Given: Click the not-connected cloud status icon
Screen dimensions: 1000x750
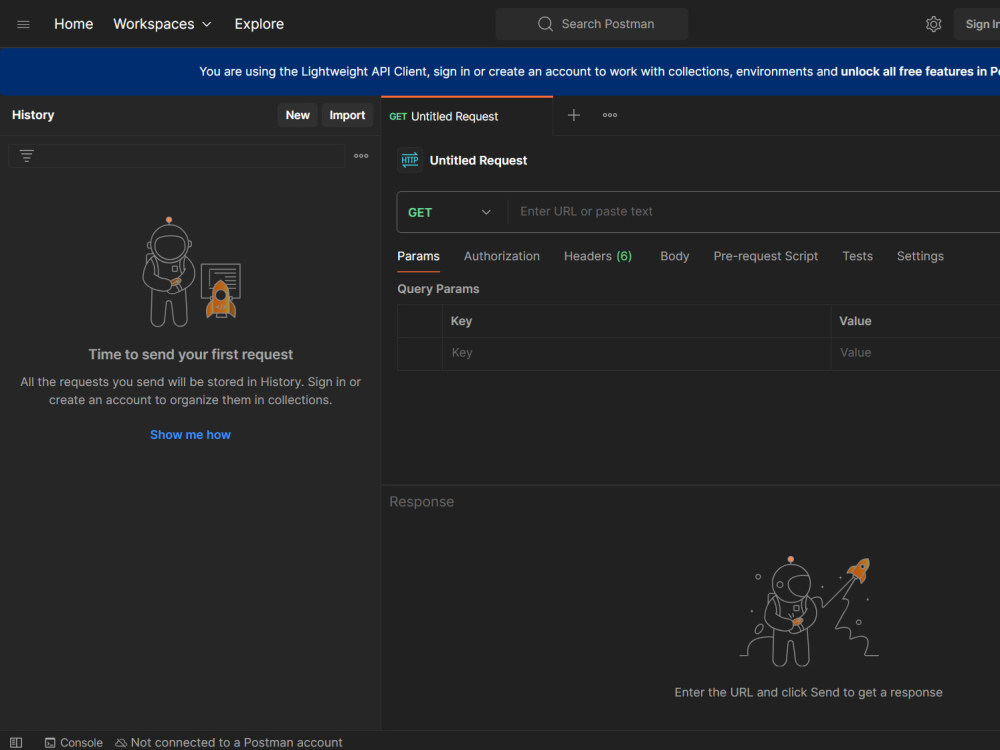Looking at the screenshot, I should (121, 742).
